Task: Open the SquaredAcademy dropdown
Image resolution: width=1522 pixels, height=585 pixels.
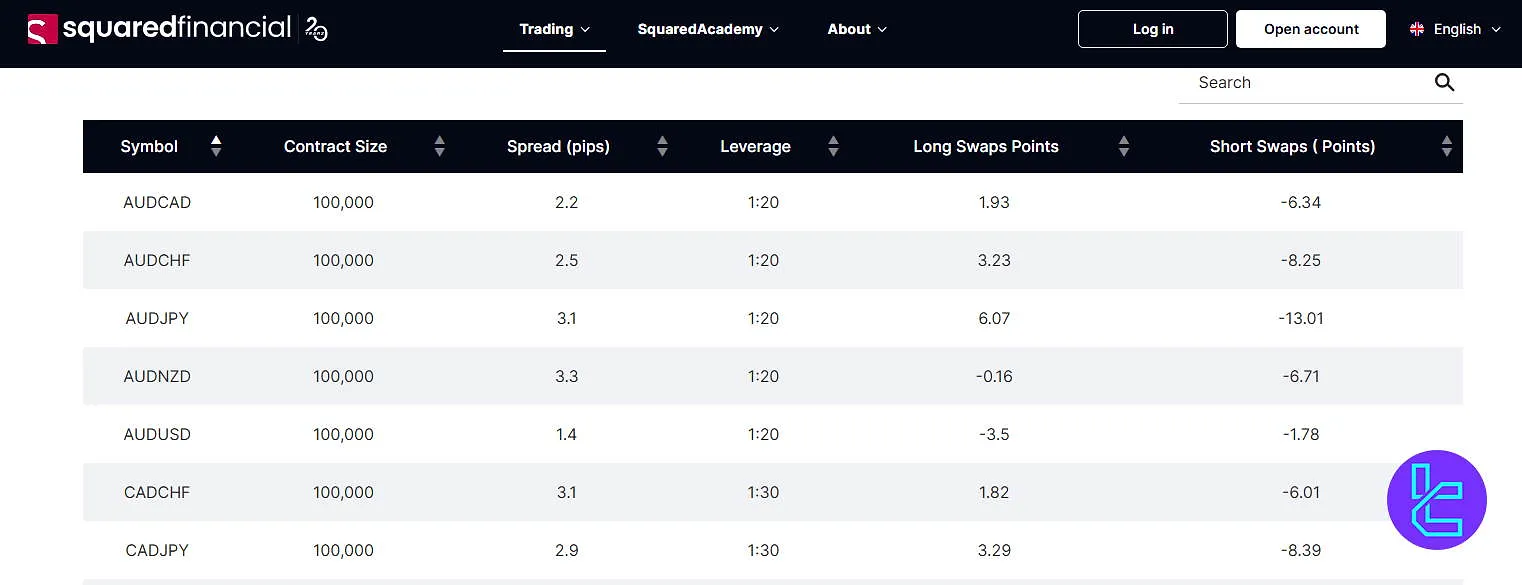Action: (707, 29)
